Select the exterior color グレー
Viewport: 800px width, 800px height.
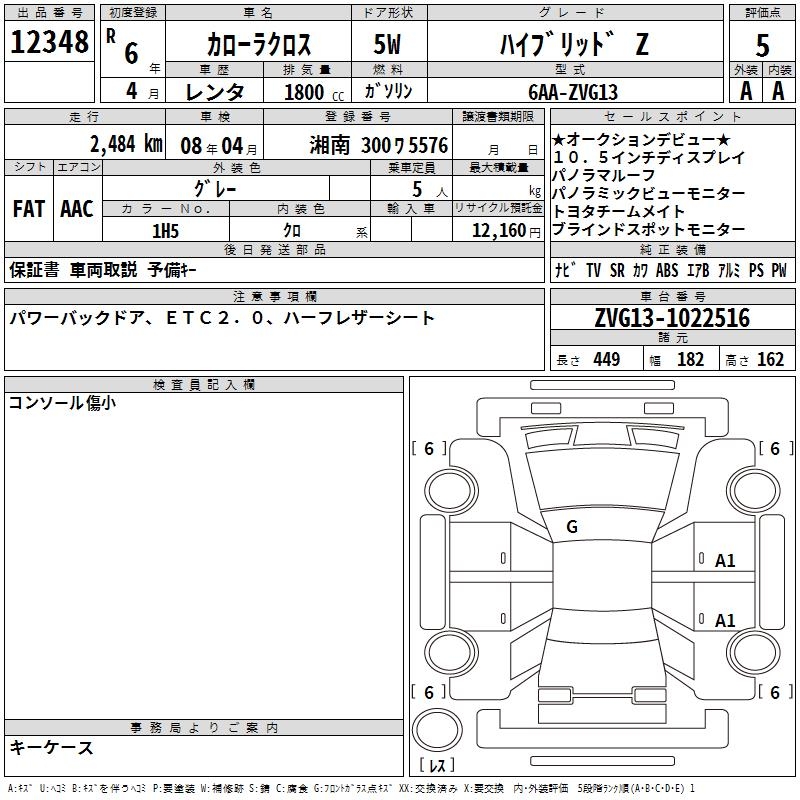215,189
